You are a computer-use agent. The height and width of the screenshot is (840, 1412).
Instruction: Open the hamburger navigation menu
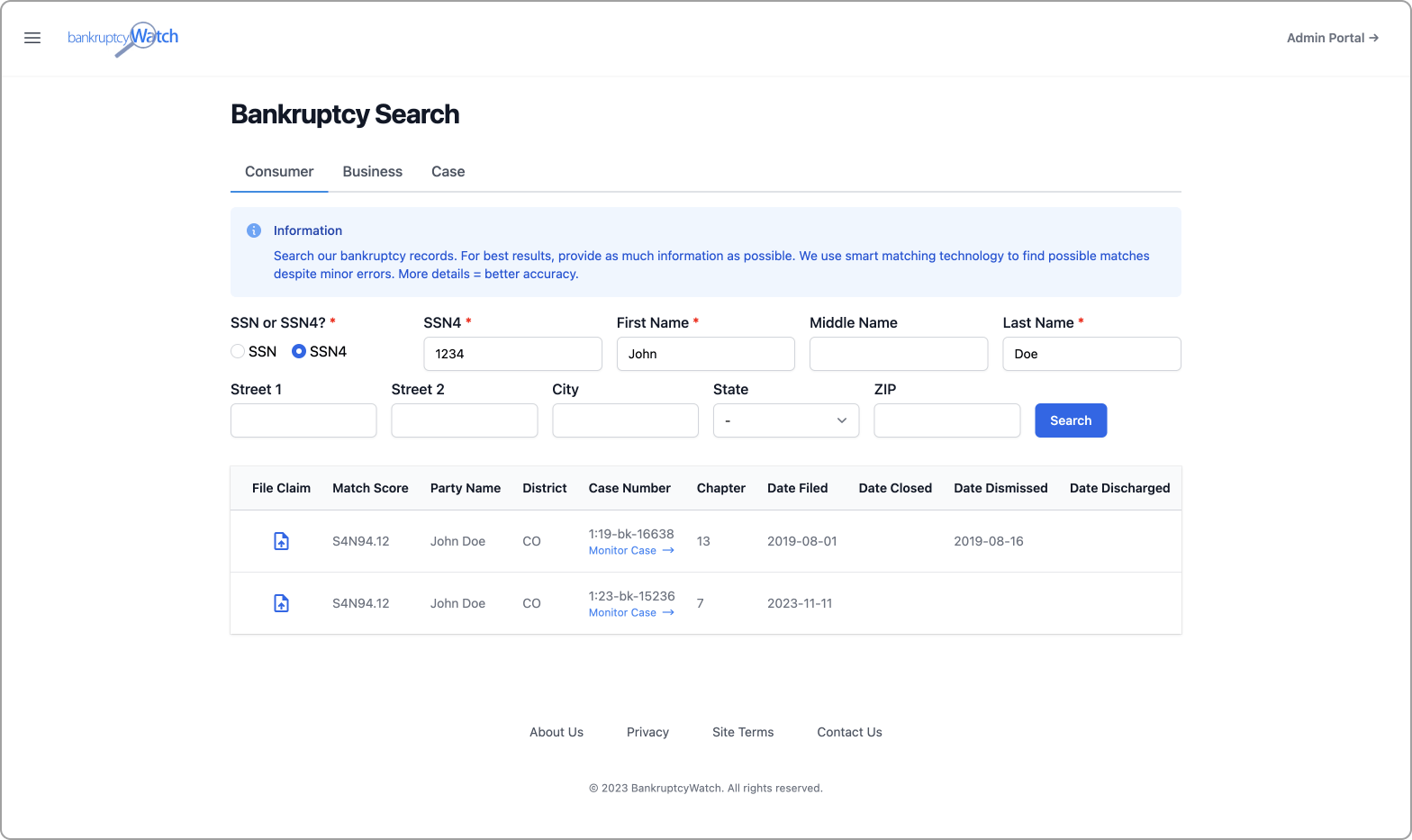32,38
